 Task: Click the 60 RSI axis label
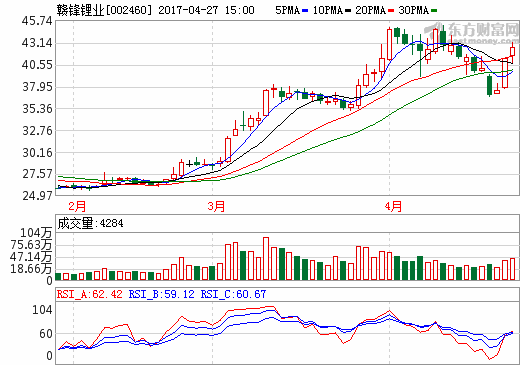46,334
